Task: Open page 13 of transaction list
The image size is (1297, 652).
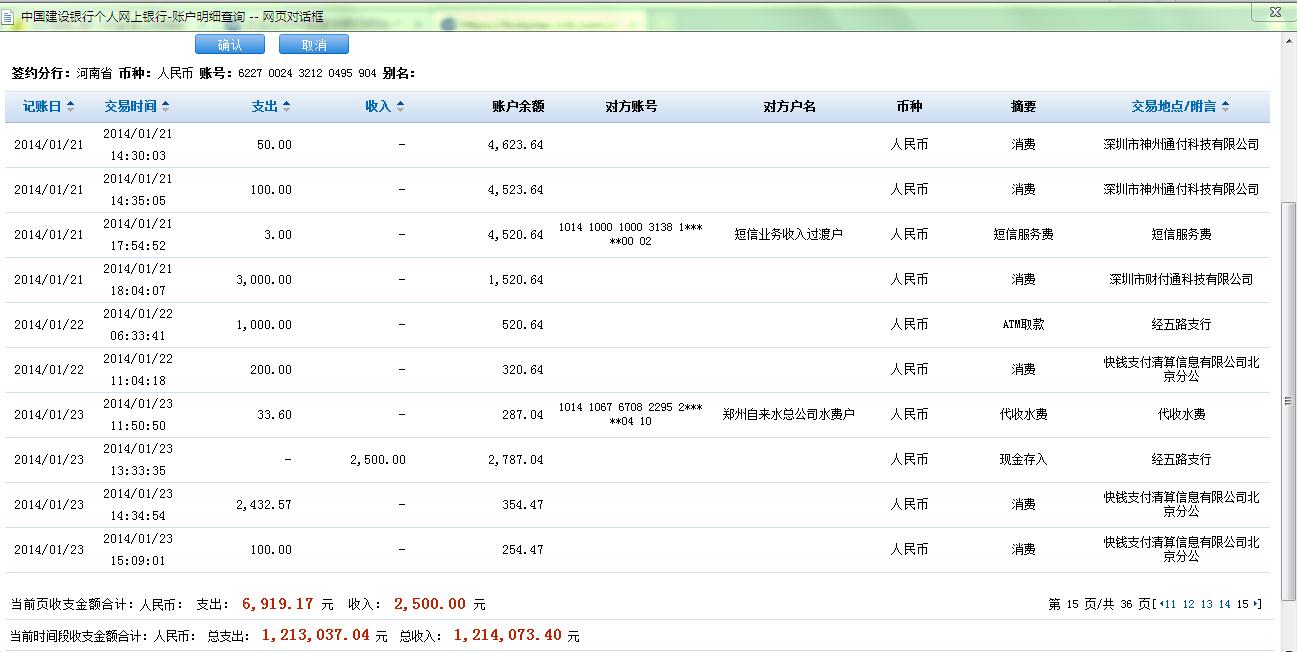Action: (x=1207, y=604)
